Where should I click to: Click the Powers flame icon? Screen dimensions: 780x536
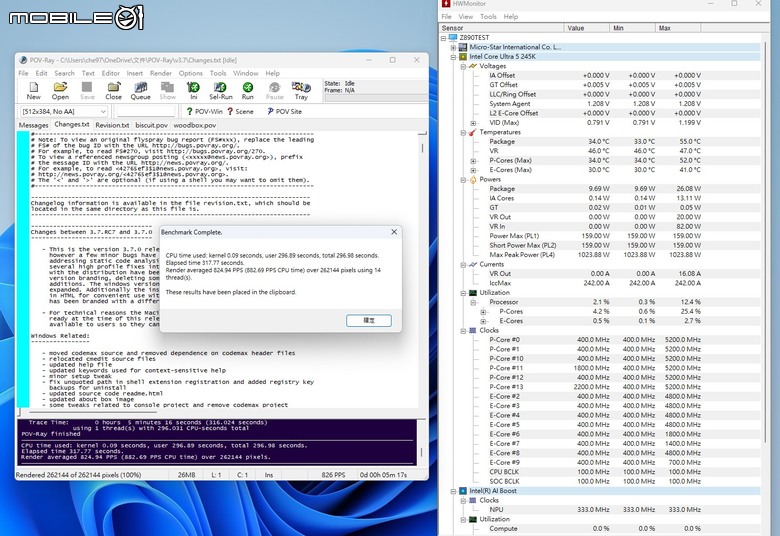click(473, 180)
